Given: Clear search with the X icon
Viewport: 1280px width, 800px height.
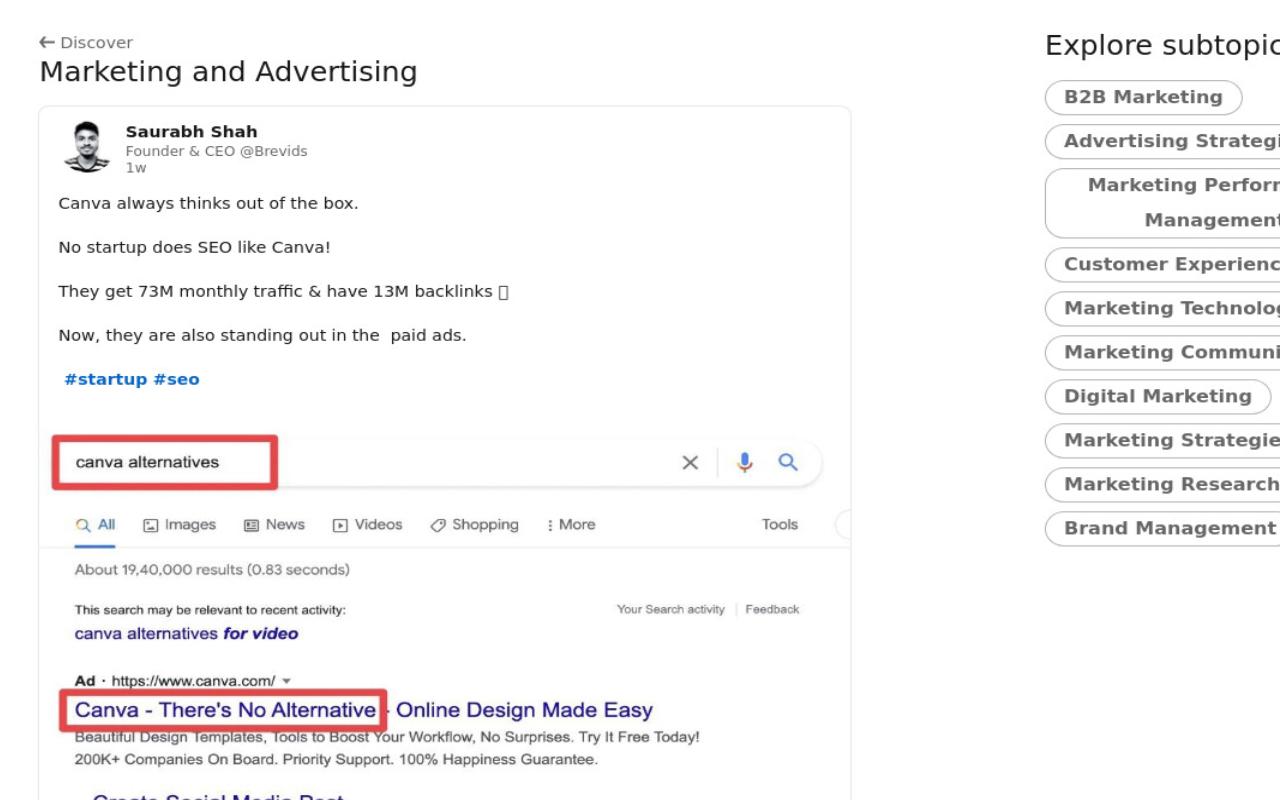Looking at the screenshot, I should tap(690, 462).
